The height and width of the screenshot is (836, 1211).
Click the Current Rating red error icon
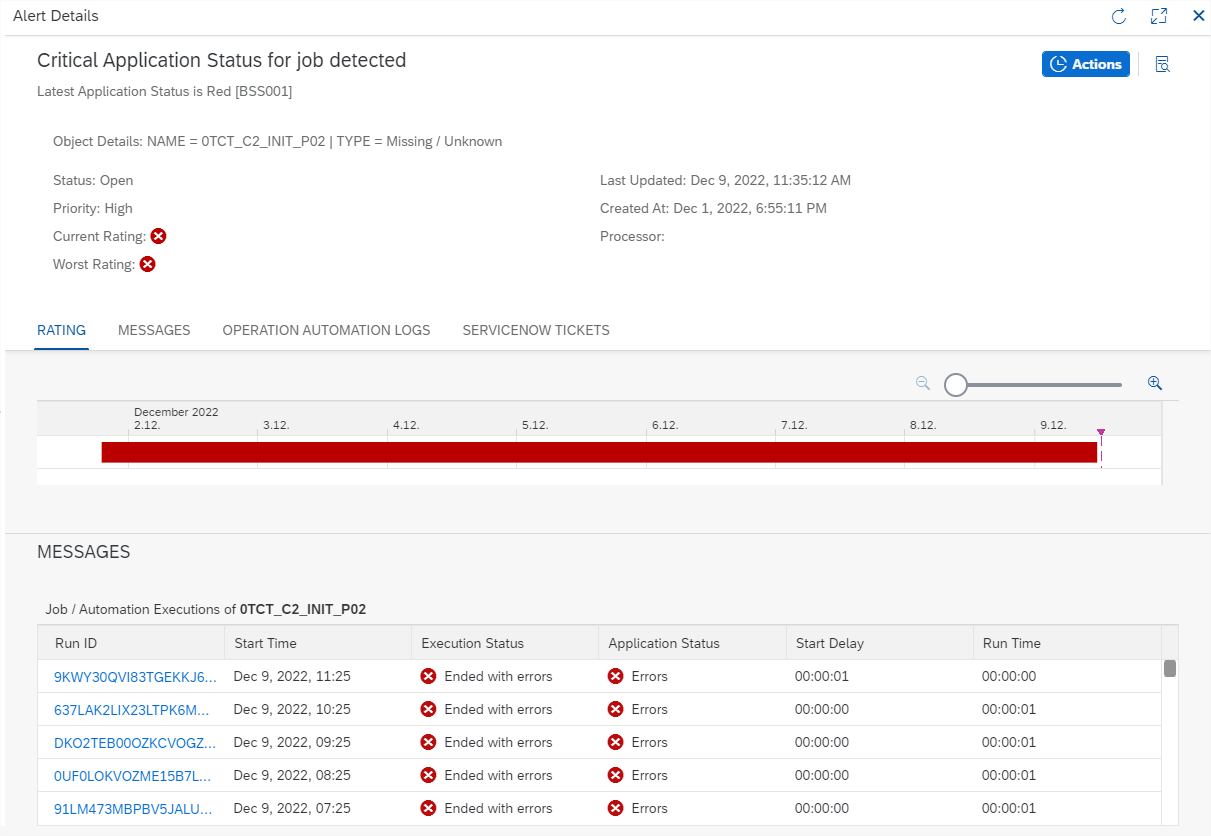point(158,236)
